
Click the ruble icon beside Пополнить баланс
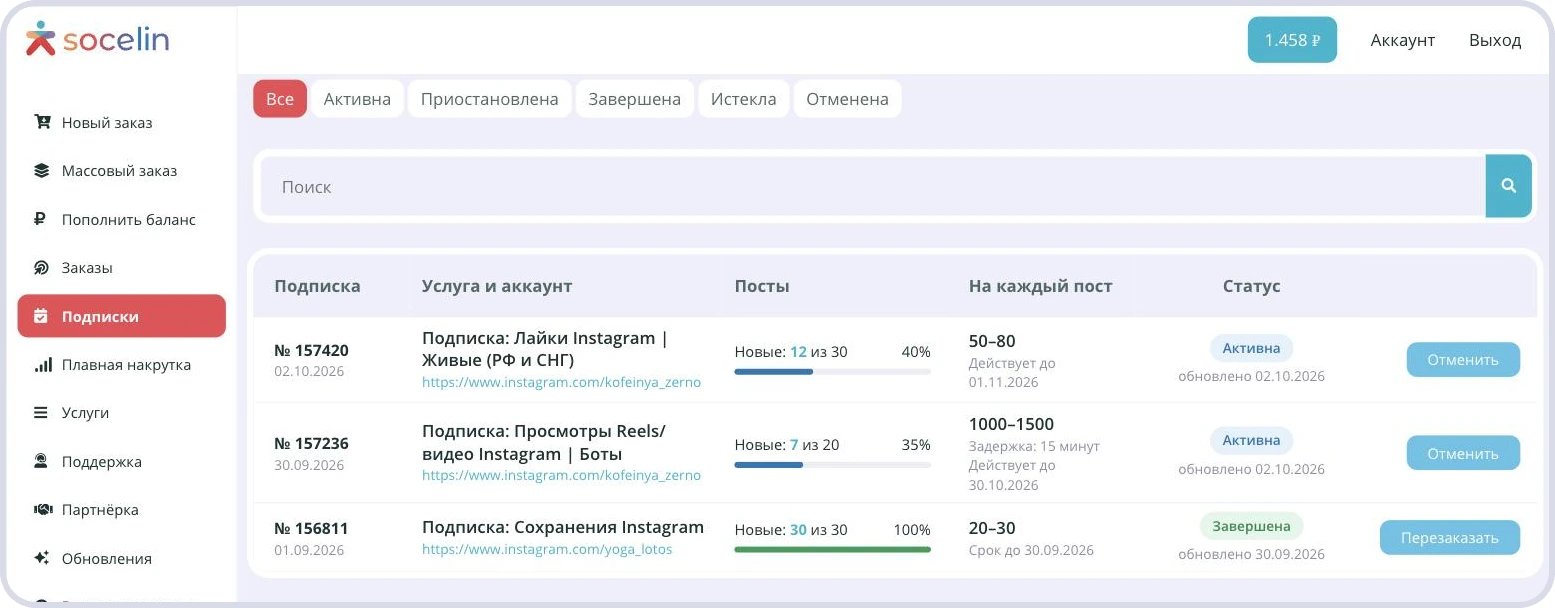click(x=42, y=219)
